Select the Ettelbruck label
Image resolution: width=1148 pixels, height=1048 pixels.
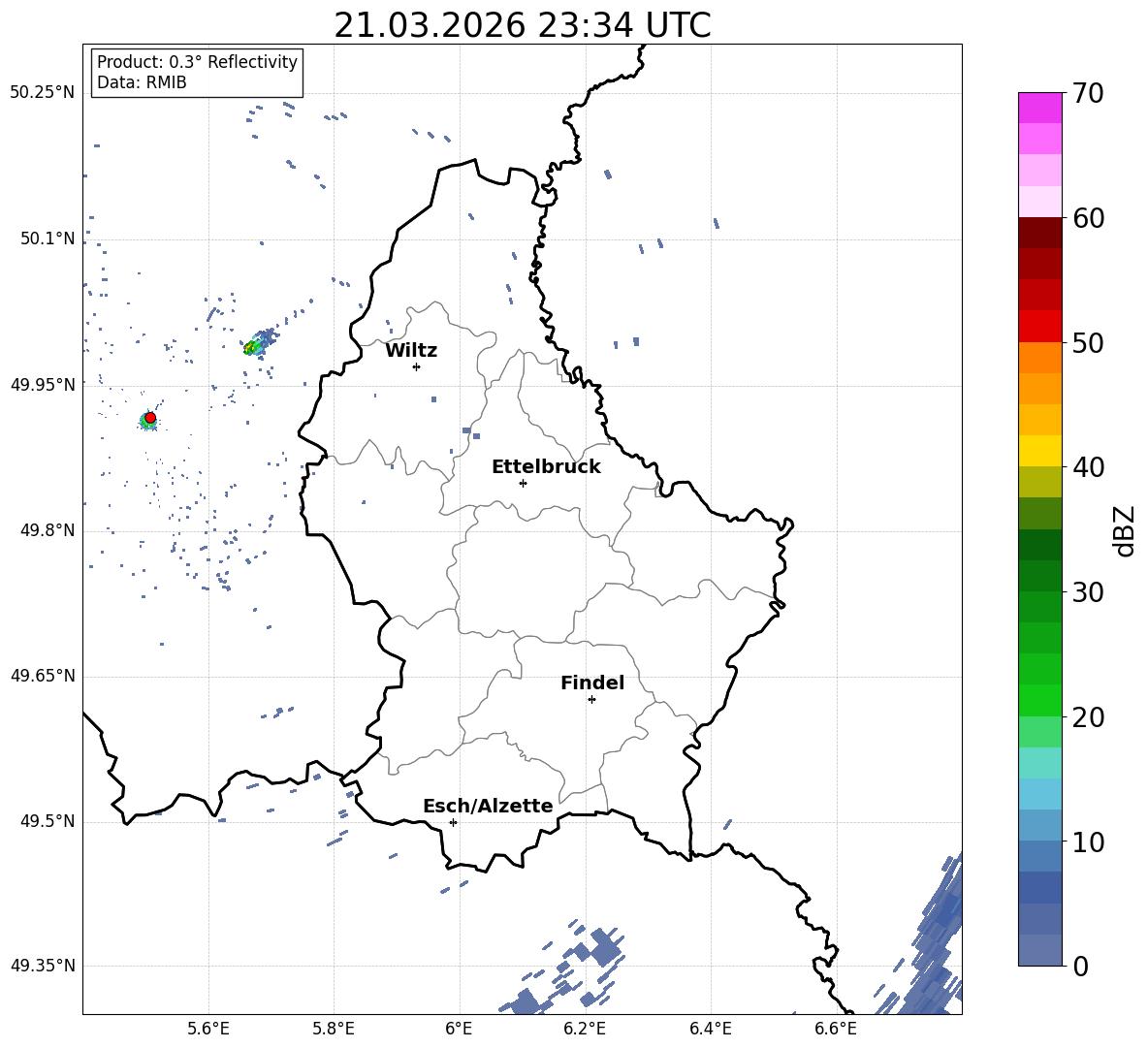point(546,467)
